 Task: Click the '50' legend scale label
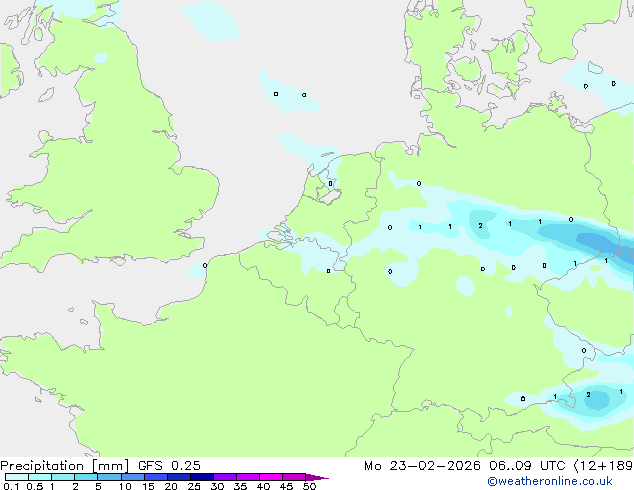[x=309, y=486]
